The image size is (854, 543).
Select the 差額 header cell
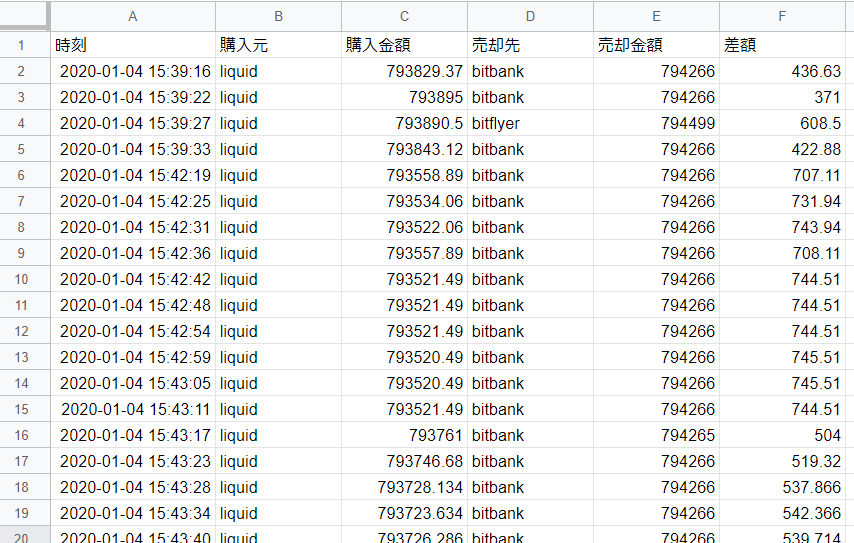point(782,45)
